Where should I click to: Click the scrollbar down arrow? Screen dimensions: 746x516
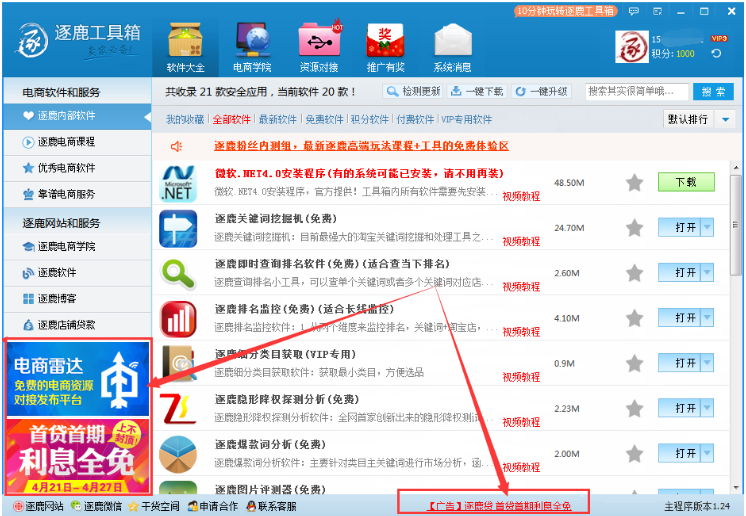click(x=736, y=488)
